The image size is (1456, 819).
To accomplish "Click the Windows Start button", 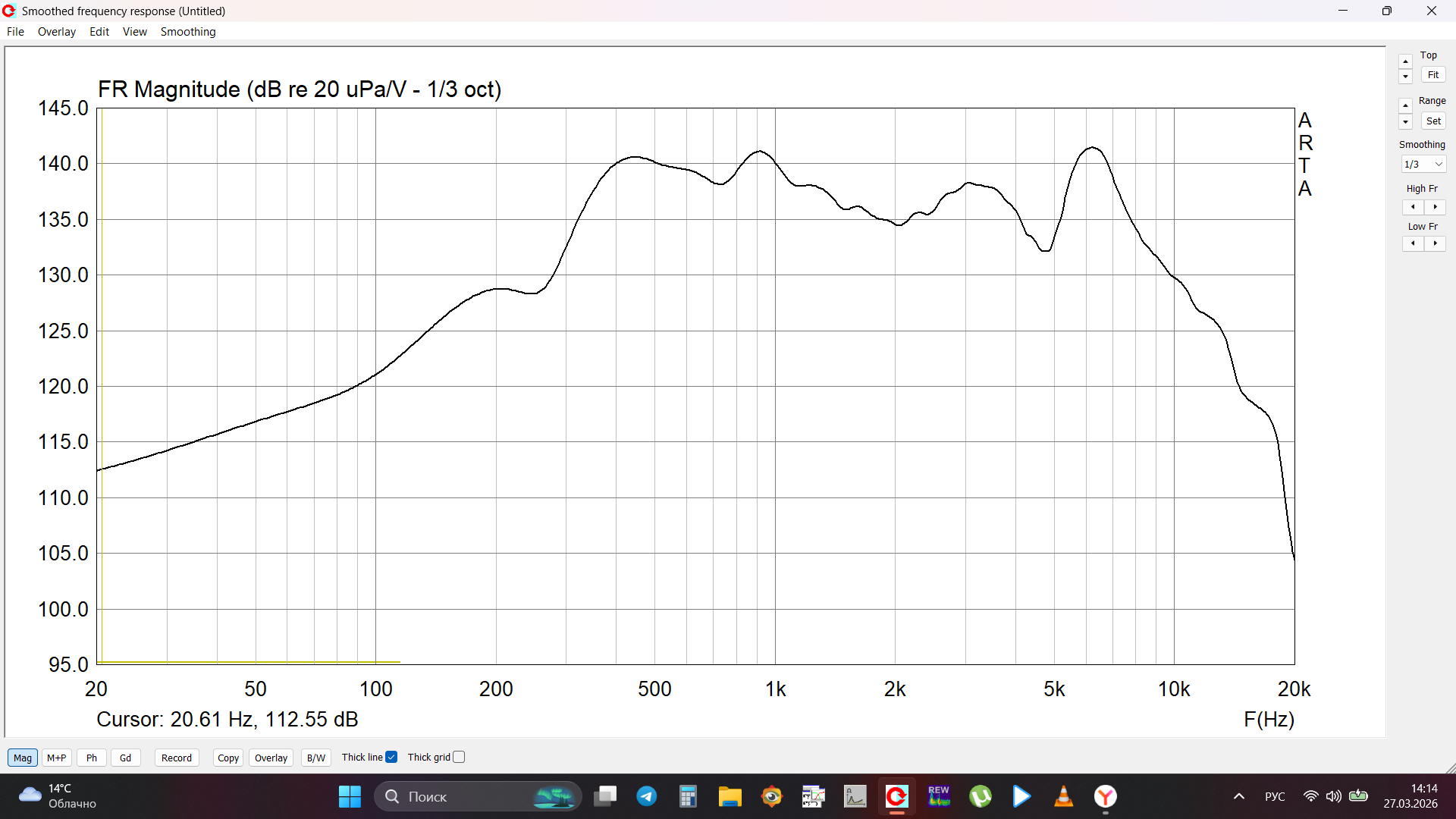I will coord(350,796).
